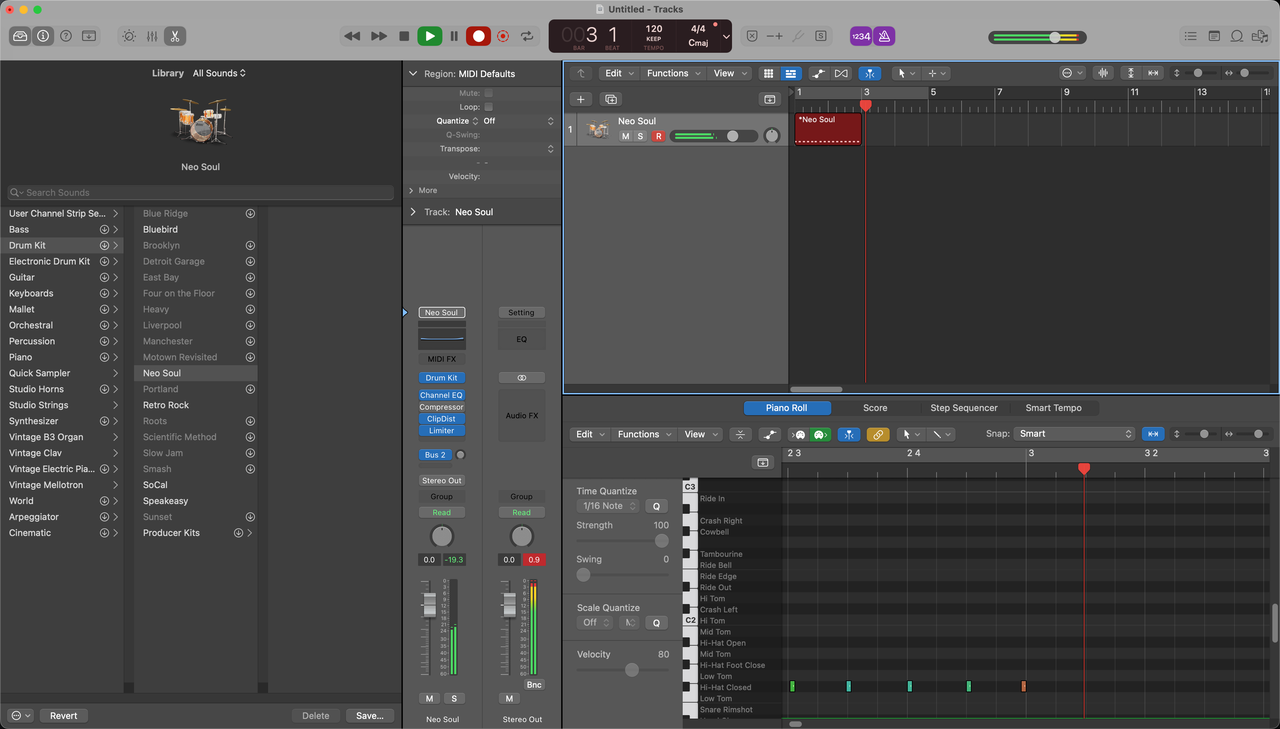
Task: Enable the metronome click icon
Action: 884,36
